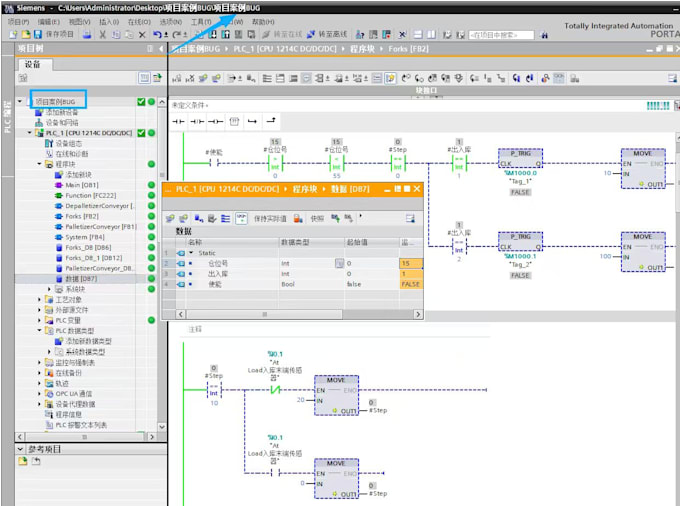Click the floppy disk save icon

(x=38, y=34)
